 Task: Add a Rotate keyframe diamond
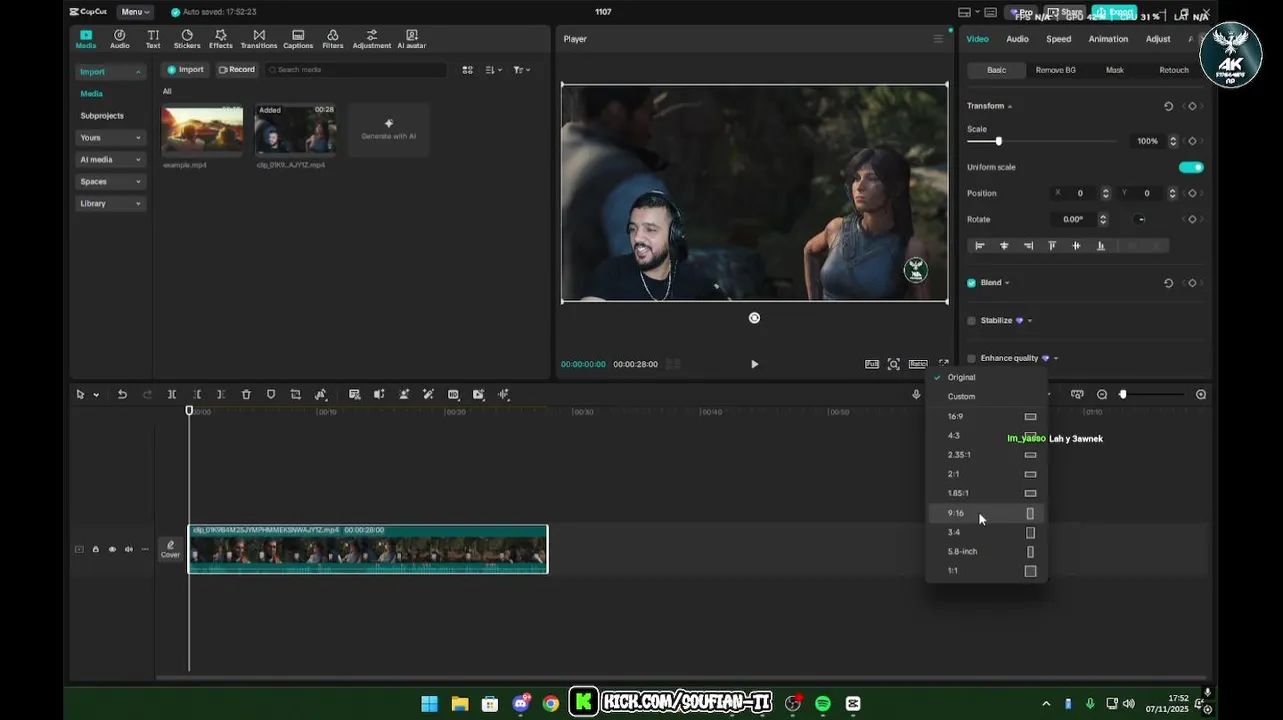(x=1192, y=220)
